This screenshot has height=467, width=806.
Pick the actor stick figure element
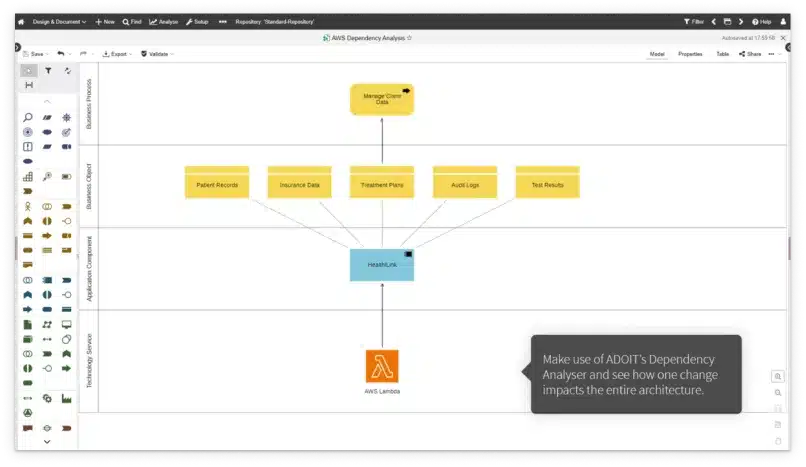tap(28, 207)
